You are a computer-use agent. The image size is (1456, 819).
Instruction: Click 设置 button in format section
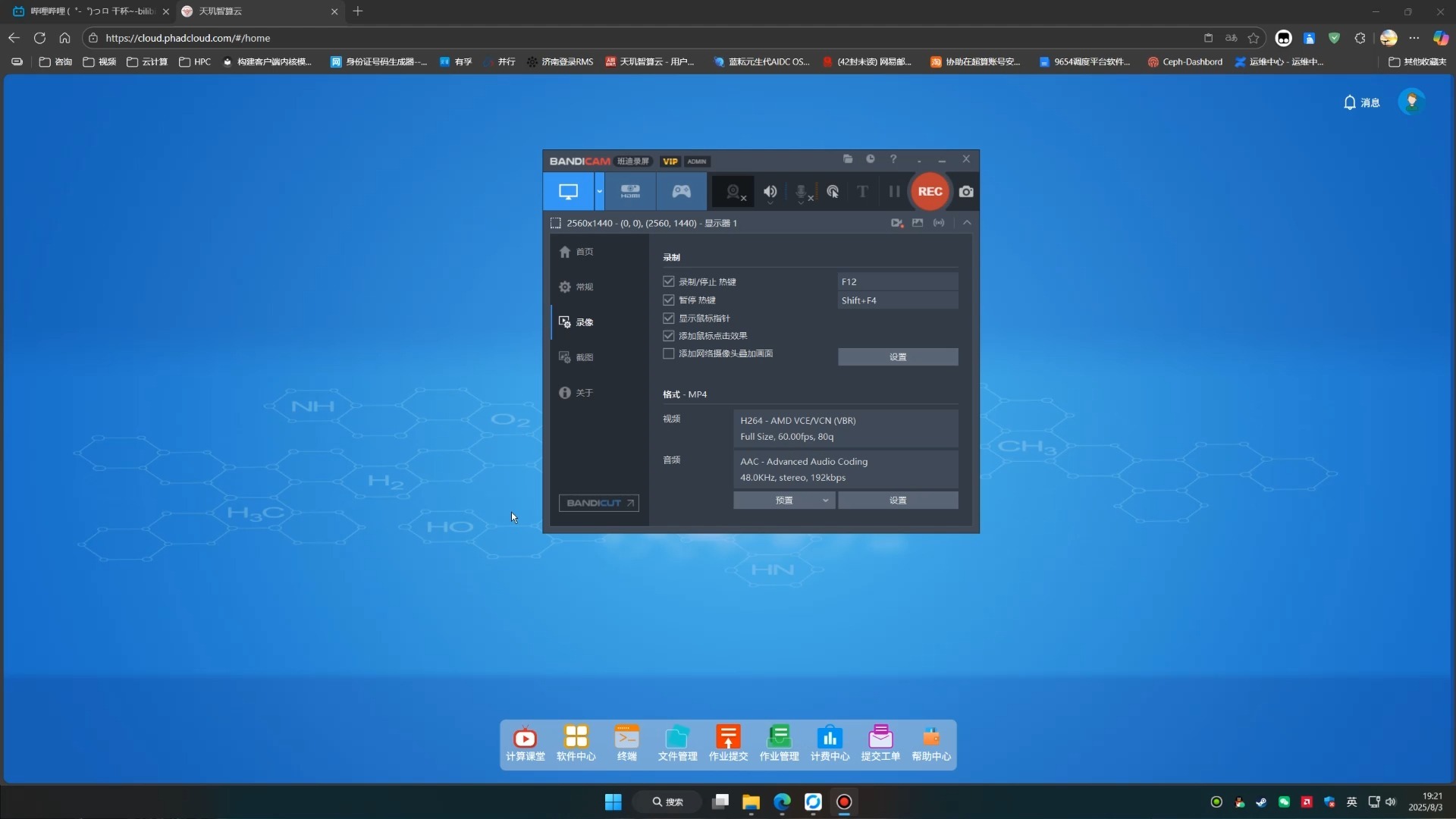(898, 500)
